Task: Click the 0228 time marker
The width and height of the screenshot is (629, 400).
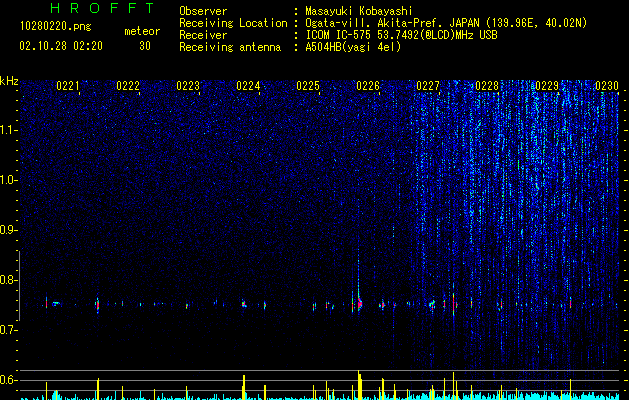Action: pyautogui.click(x=487, y=86)
